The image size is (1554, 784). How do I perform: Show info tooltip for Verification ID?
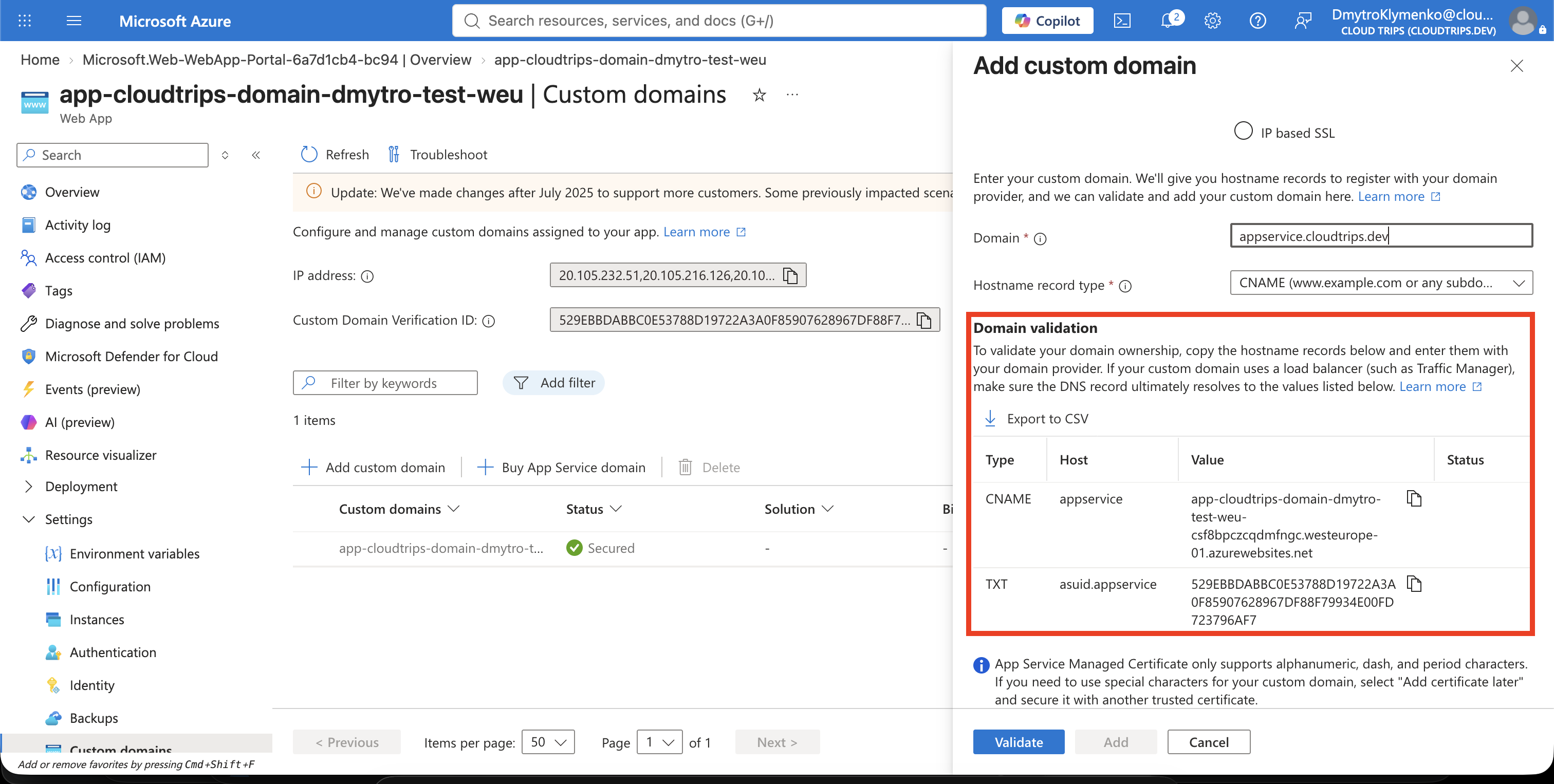pyautogui.click(x=489, y=321)
